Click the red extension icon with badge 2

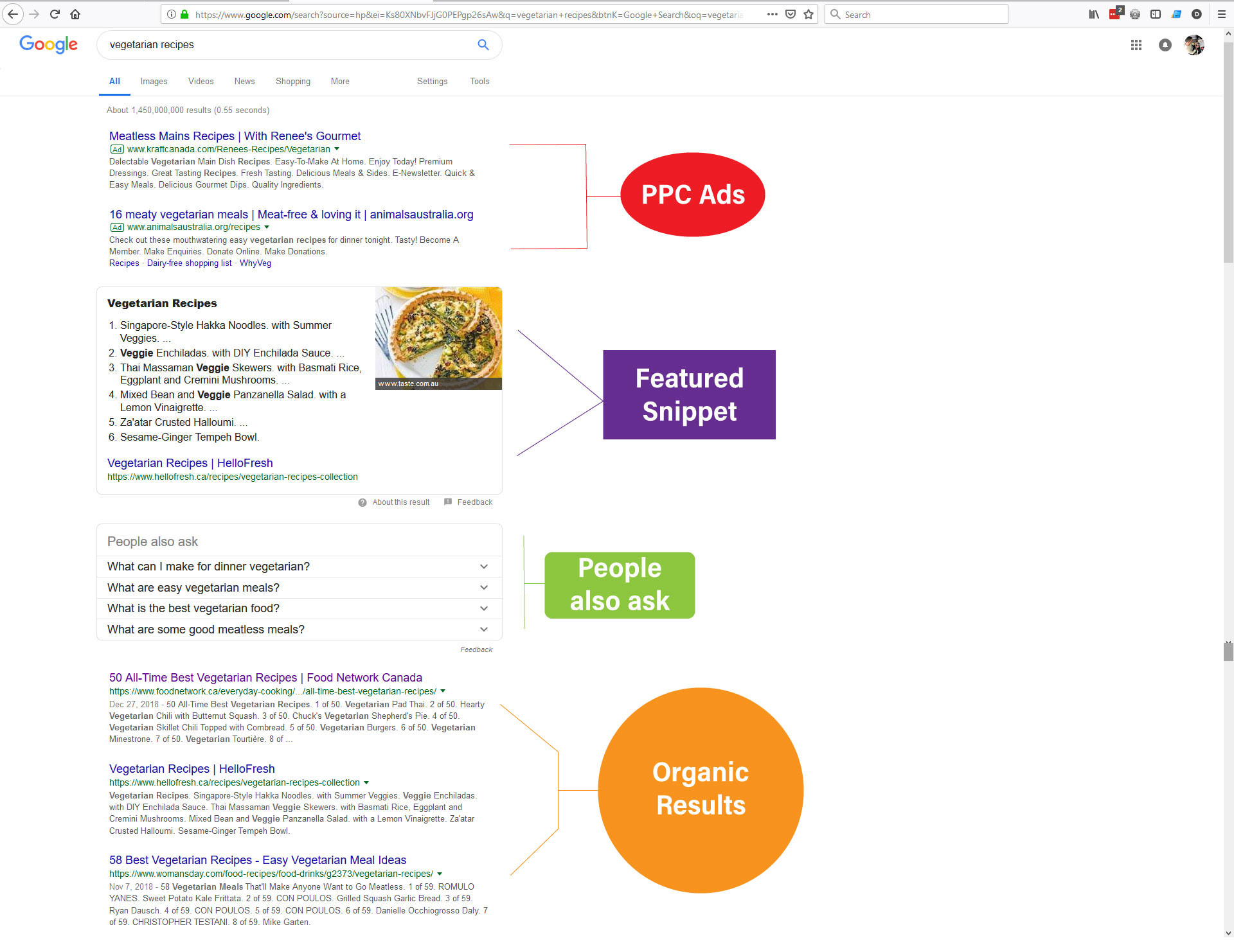tap(1116, 13)
